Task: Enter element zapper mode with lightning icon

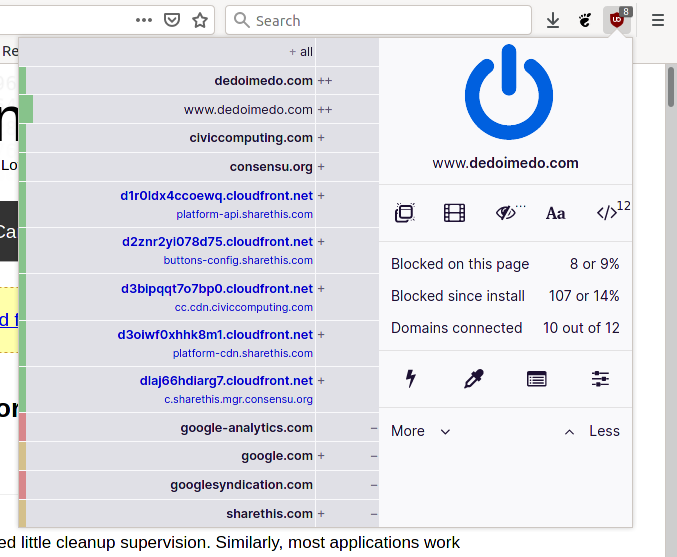Action: point(410,379)
